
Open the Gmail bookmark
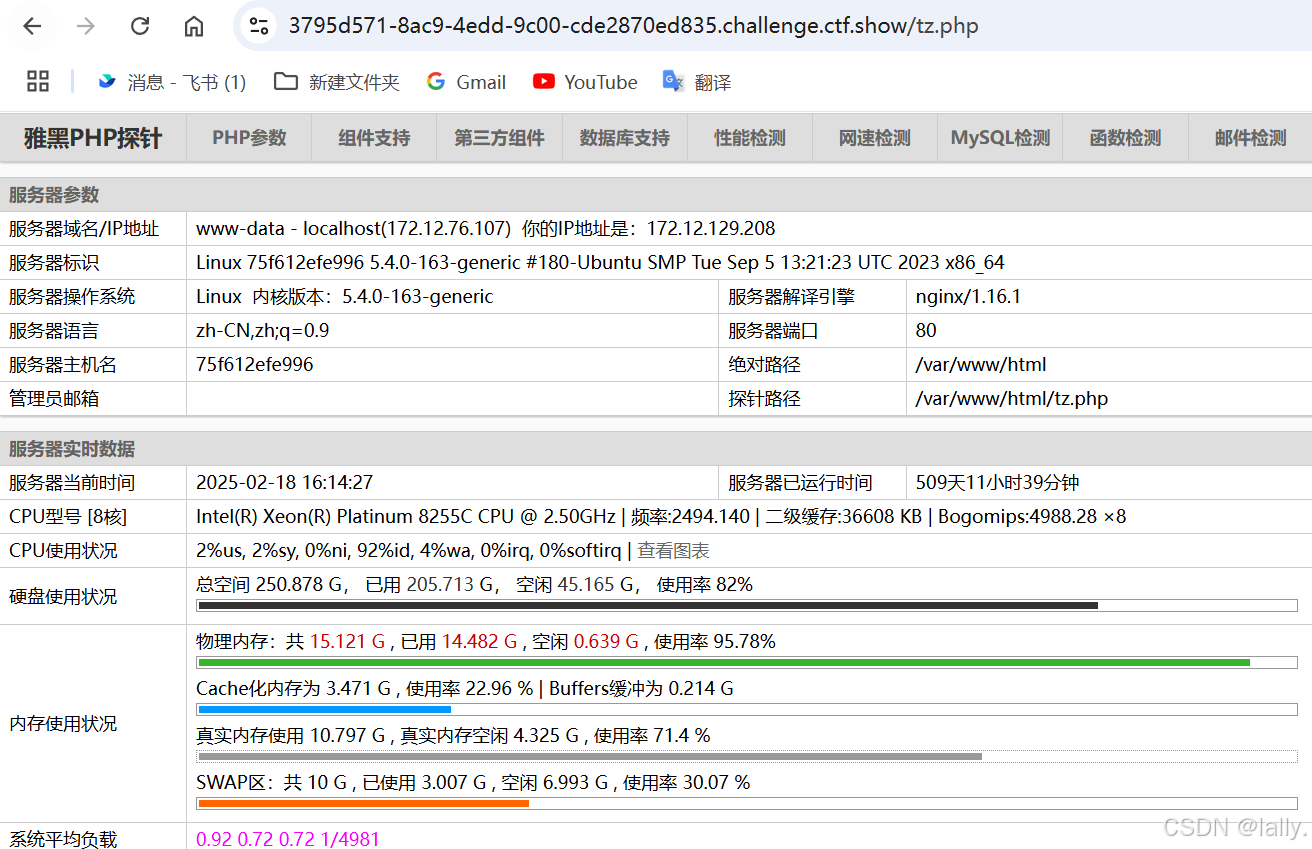click(466, 82)
